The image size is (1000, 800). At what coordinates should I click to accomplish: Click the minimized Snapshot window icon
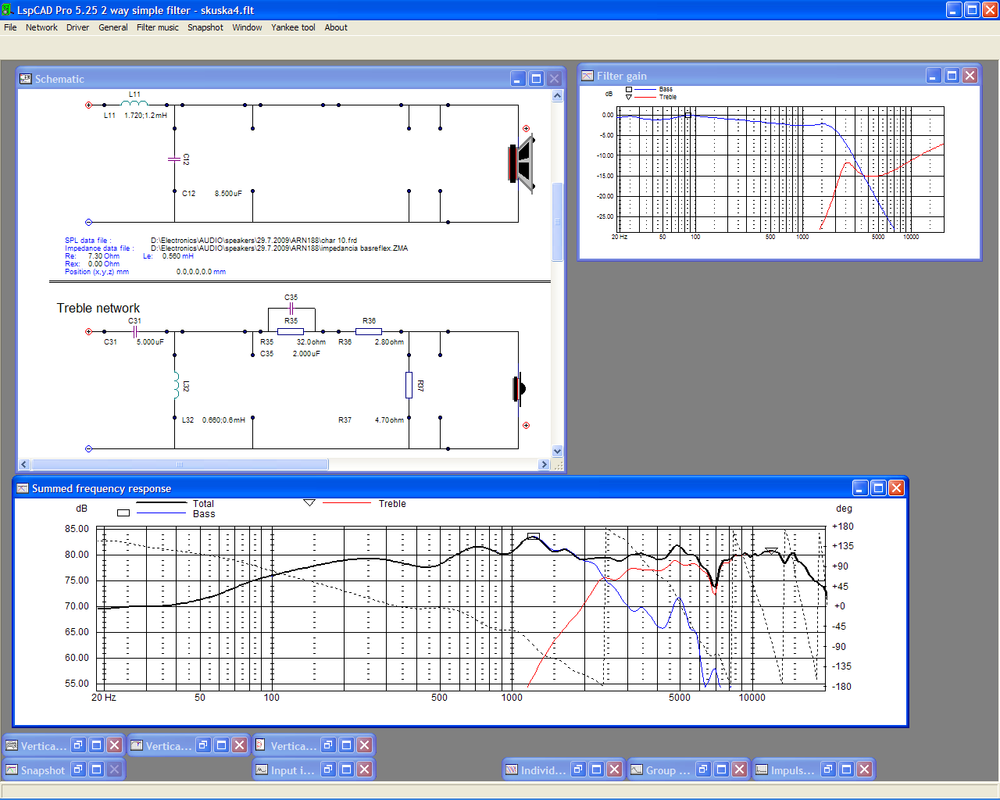pyautogui.click(x=11, y=769)
